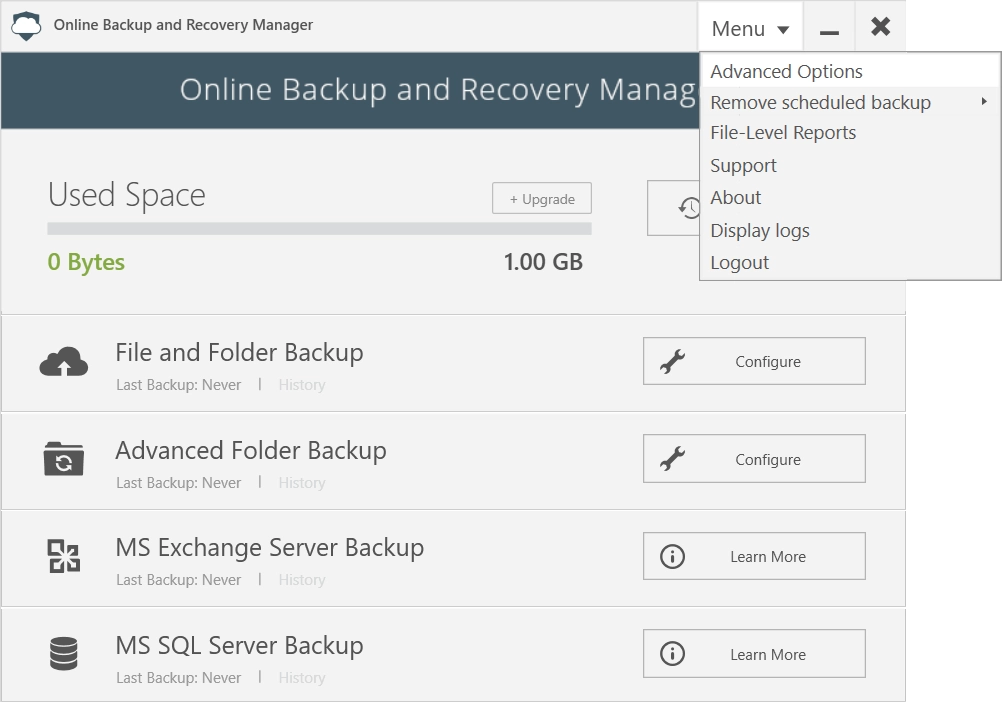Open History for File and Folder Backup
The height and width of the screenshot is (702, 1002).
[302, 385]
